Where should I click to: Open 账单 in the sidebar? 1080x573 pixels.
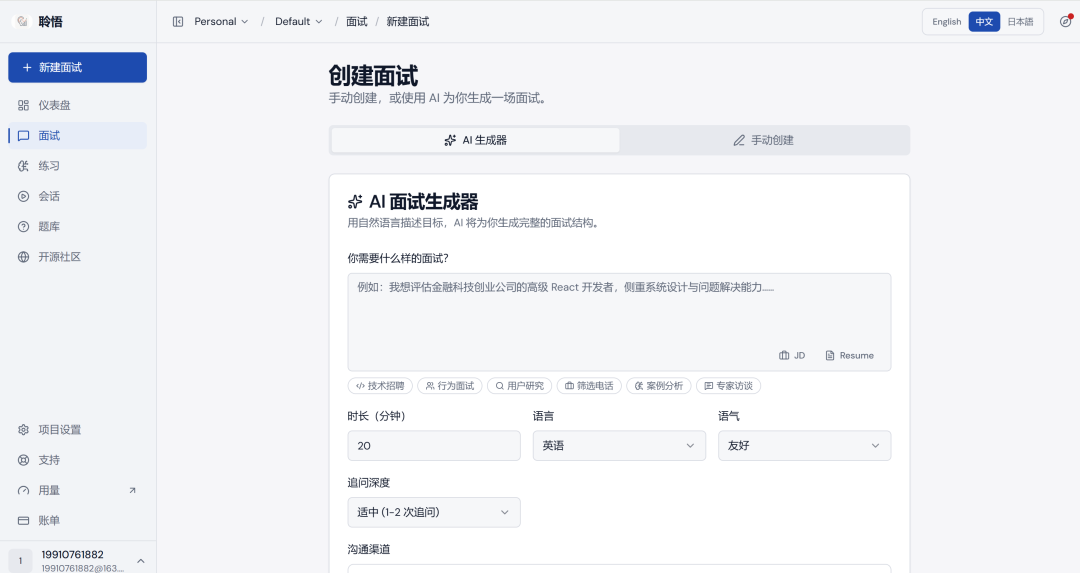[x=77, y=521]
